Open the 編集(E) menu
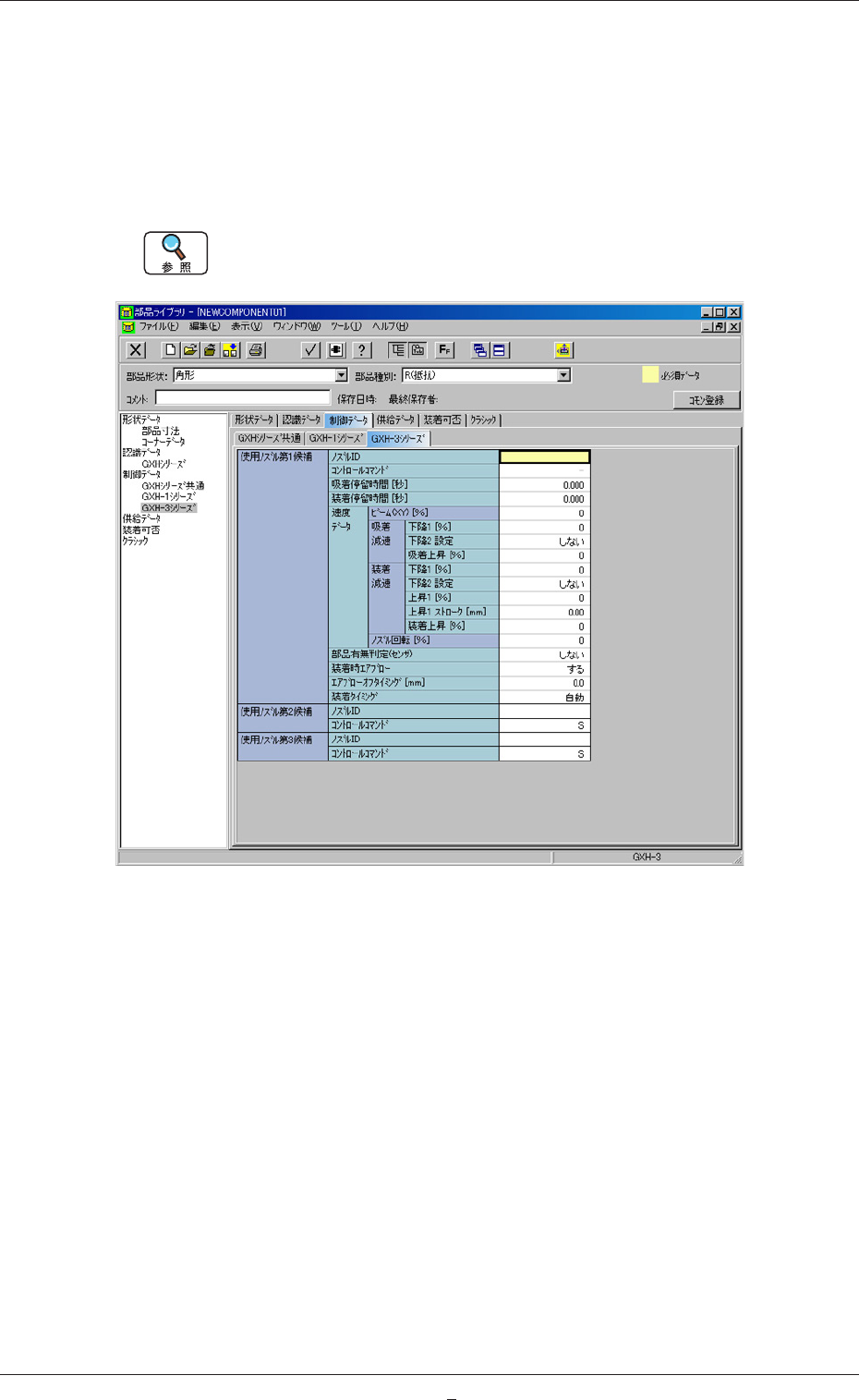This screenshot has height=1400, width=859. tap(204, 326)
